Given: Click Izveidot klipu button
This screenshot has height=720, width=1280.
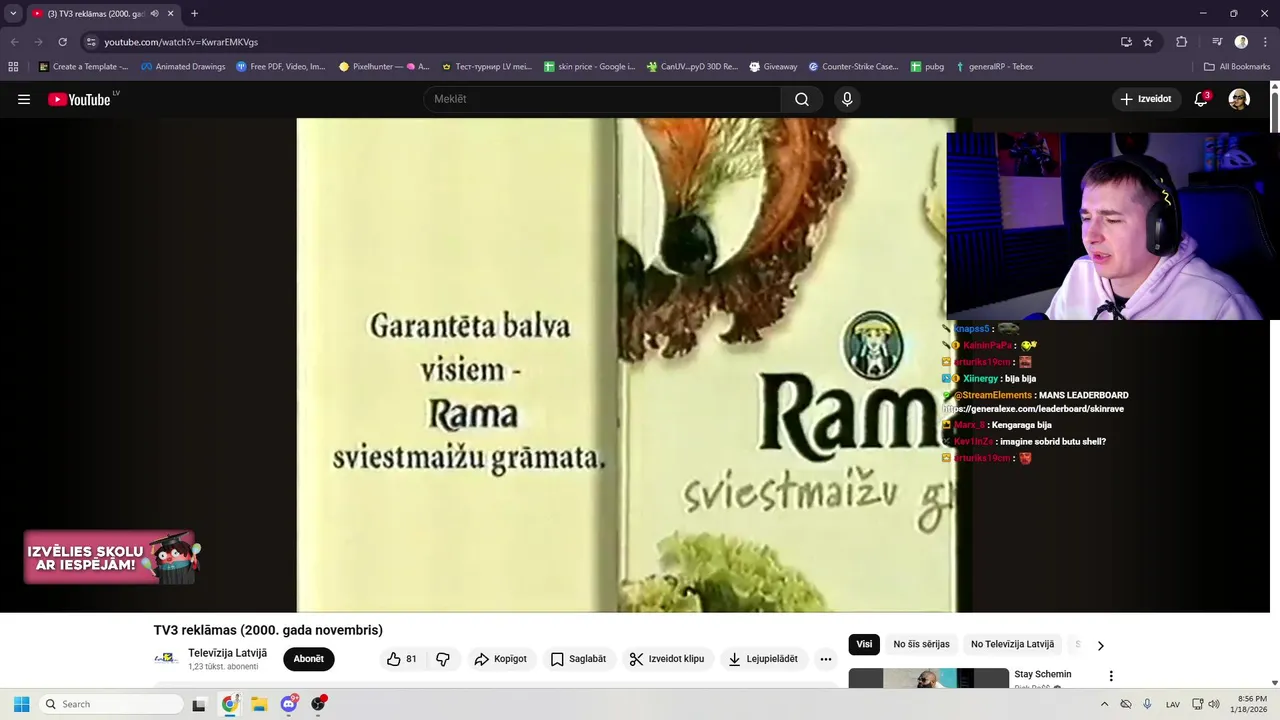Looking at the screenshot, I should 666,659.
